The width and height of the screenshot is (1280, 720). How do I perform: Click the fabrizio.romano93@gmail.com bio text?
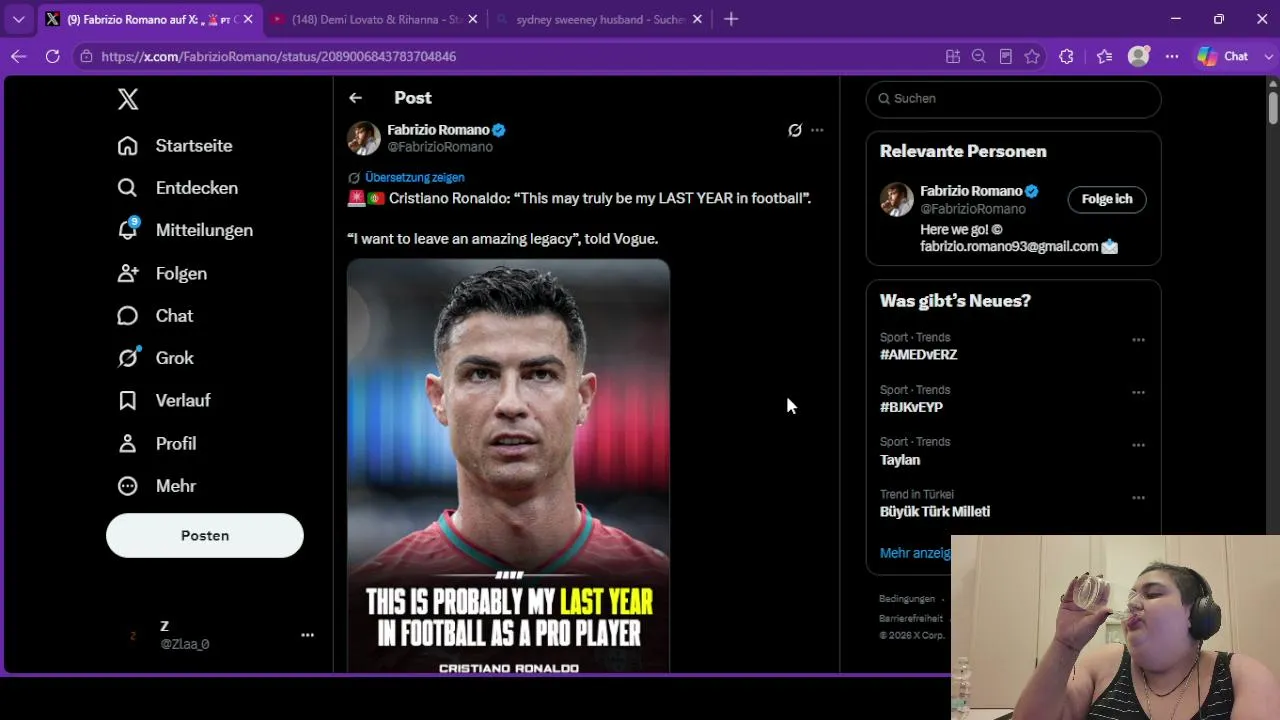[x=1009, y=246]
